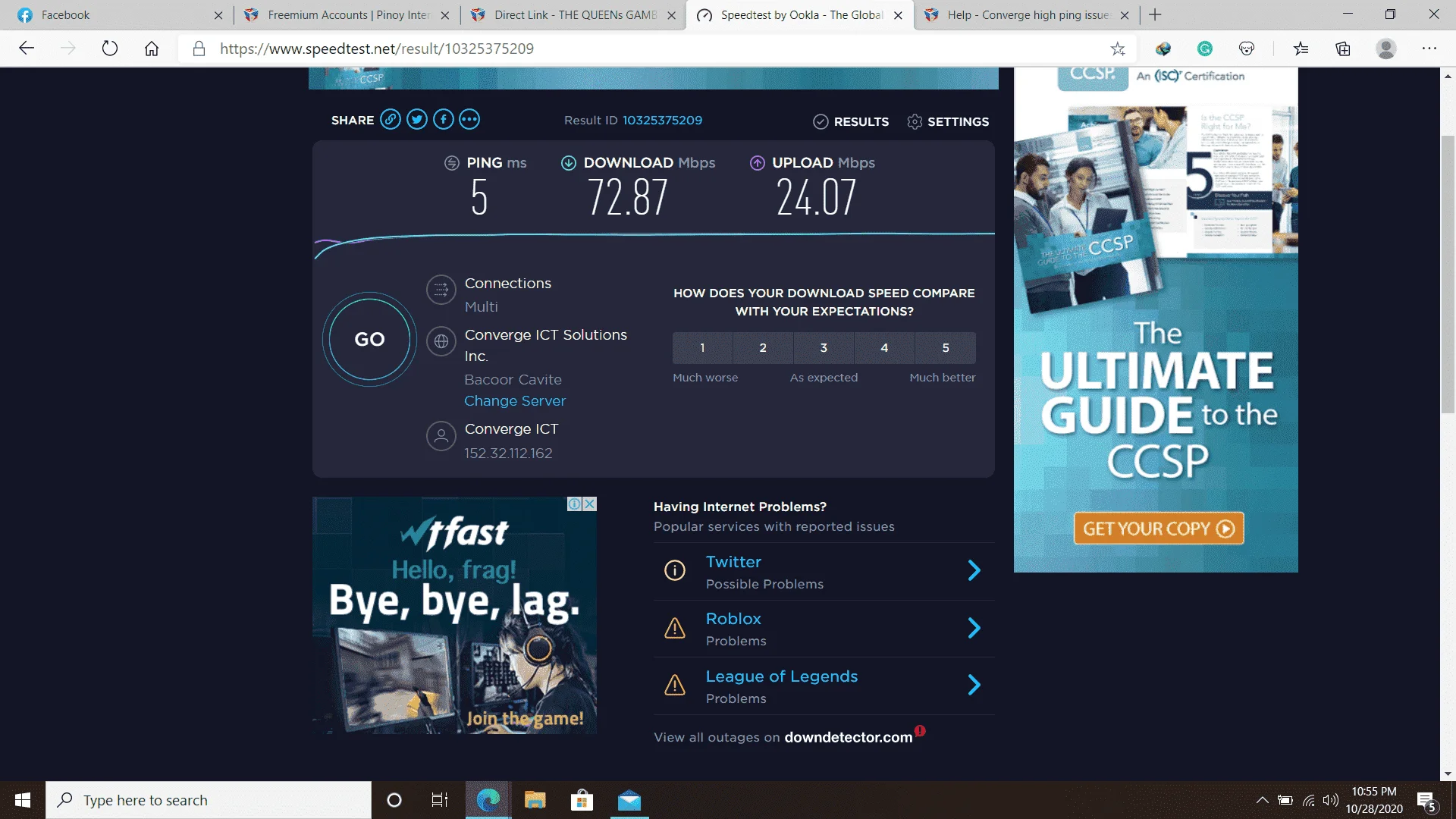Click the Change Server link
The height and width of the screenshot is (819, 1456).
point(515,400)
